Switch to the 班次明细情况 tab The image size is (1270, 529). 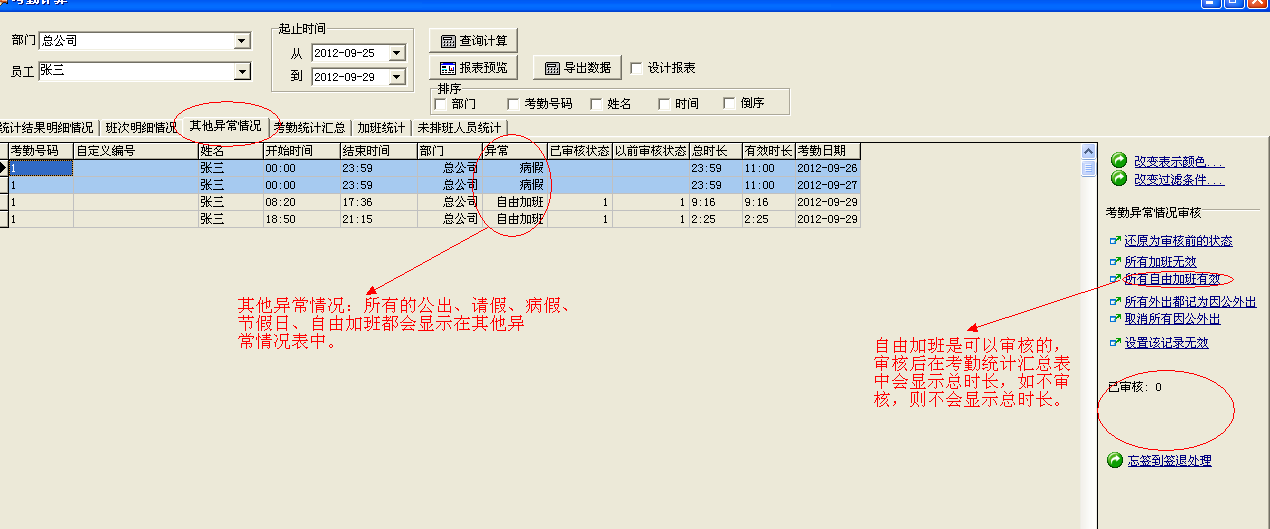click(140, 127)
